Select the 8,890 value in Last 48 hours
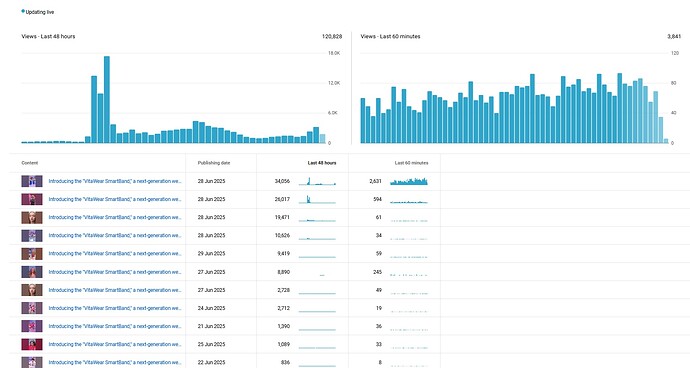 (283, 272)
